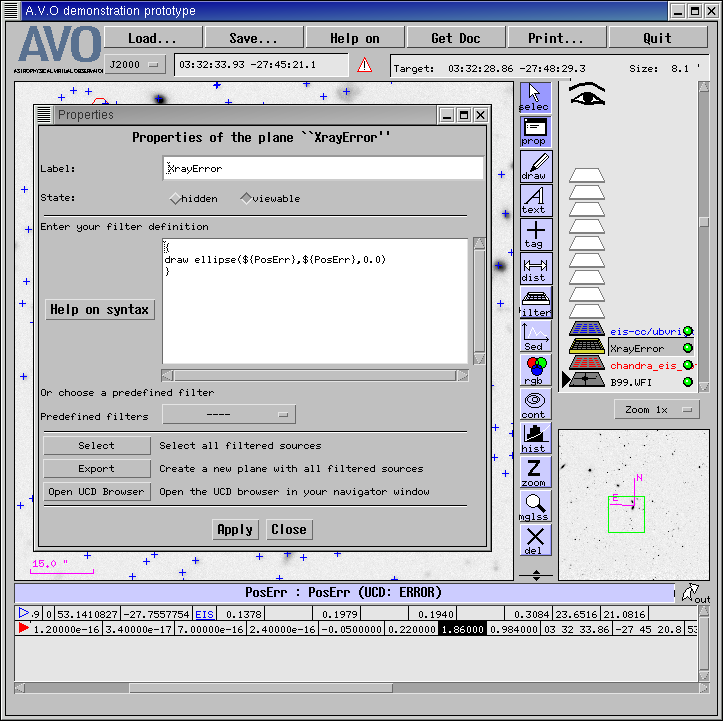This screenshot has width=723, height=721.
Task: Expand the Zoom 1x dropdown
Action: [x=655, y=410]
